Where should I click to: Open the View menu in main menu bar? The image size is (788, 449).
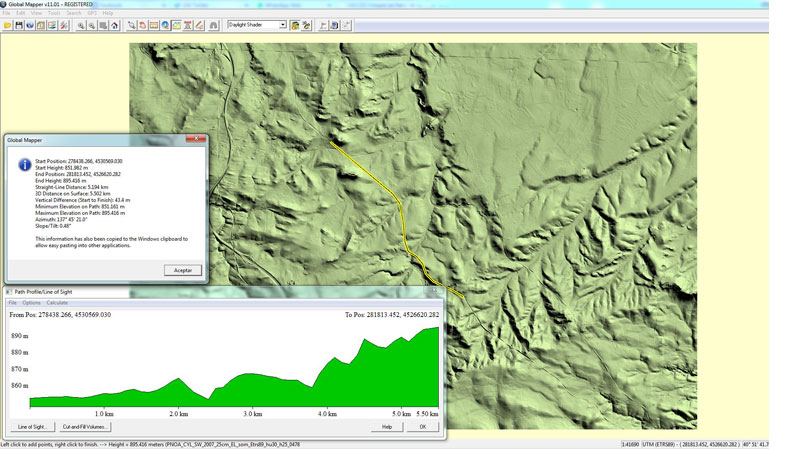pos(36,13)
